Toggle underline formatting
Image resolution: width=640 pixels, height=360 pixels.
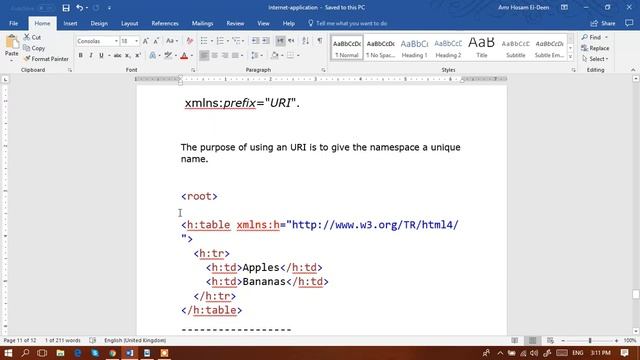click(x=101, y=56)
